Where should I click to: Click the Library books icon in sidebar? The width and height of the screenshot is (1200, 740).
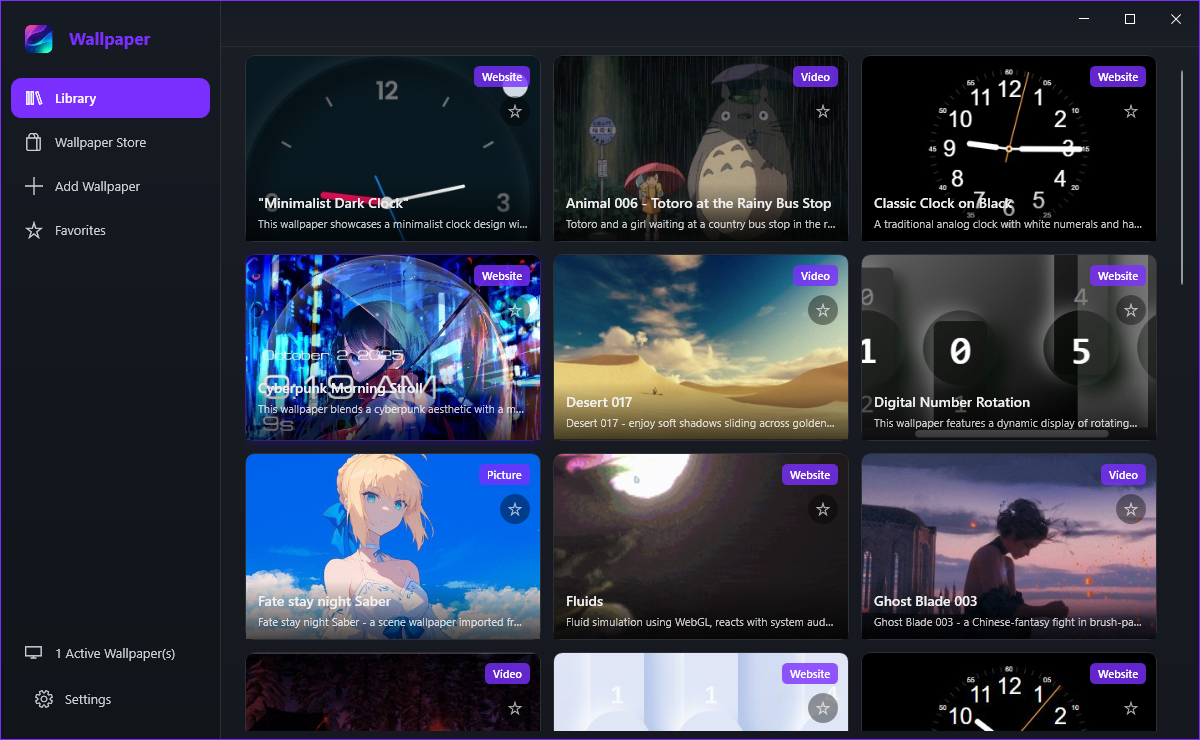tap(34, 98)
